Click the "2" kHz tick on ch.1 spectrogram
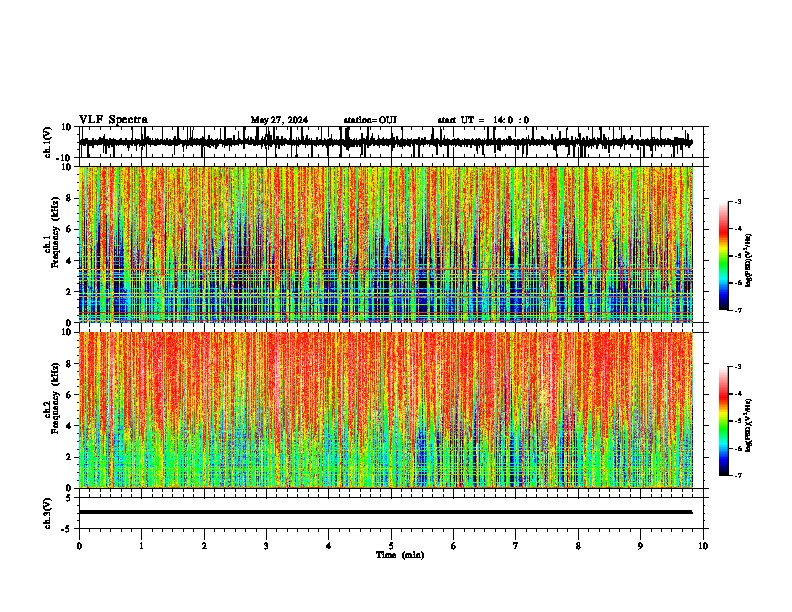792x612 pixels. [x=69, y=291]
